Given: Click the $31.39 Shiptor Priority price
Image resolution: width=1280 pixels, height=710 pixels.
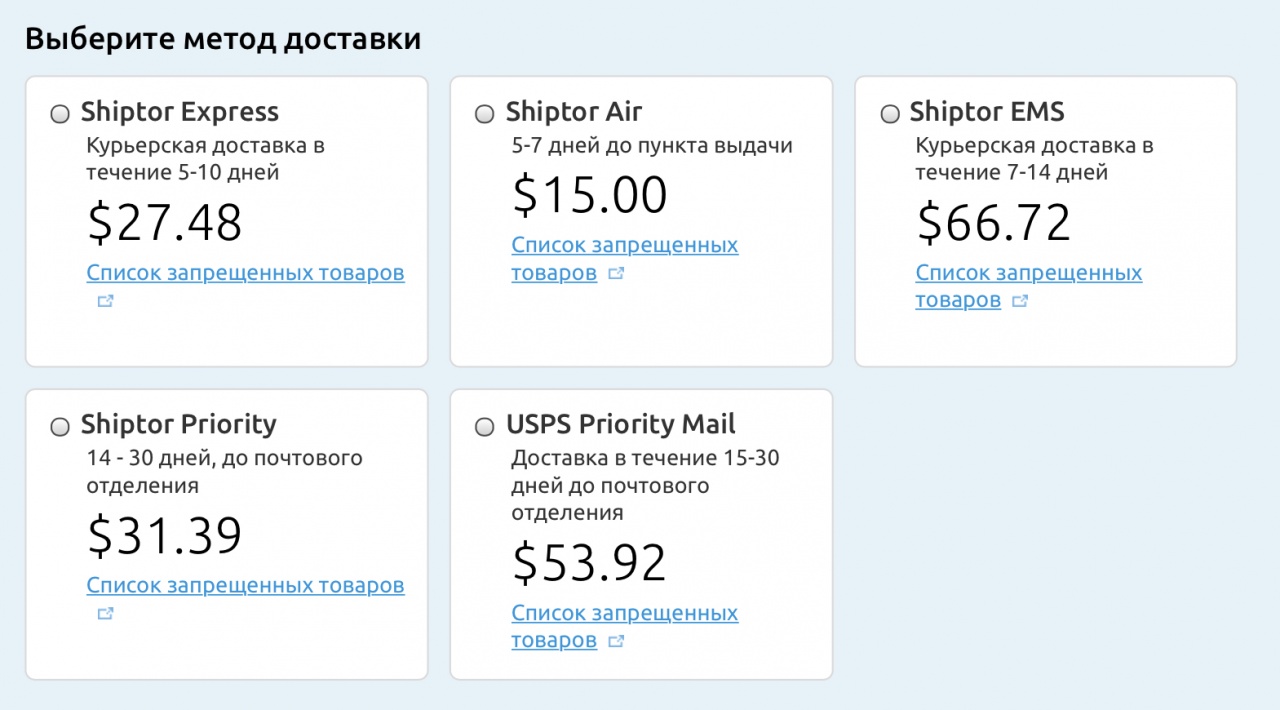Looking at the screenshot, I should point(165,536).
